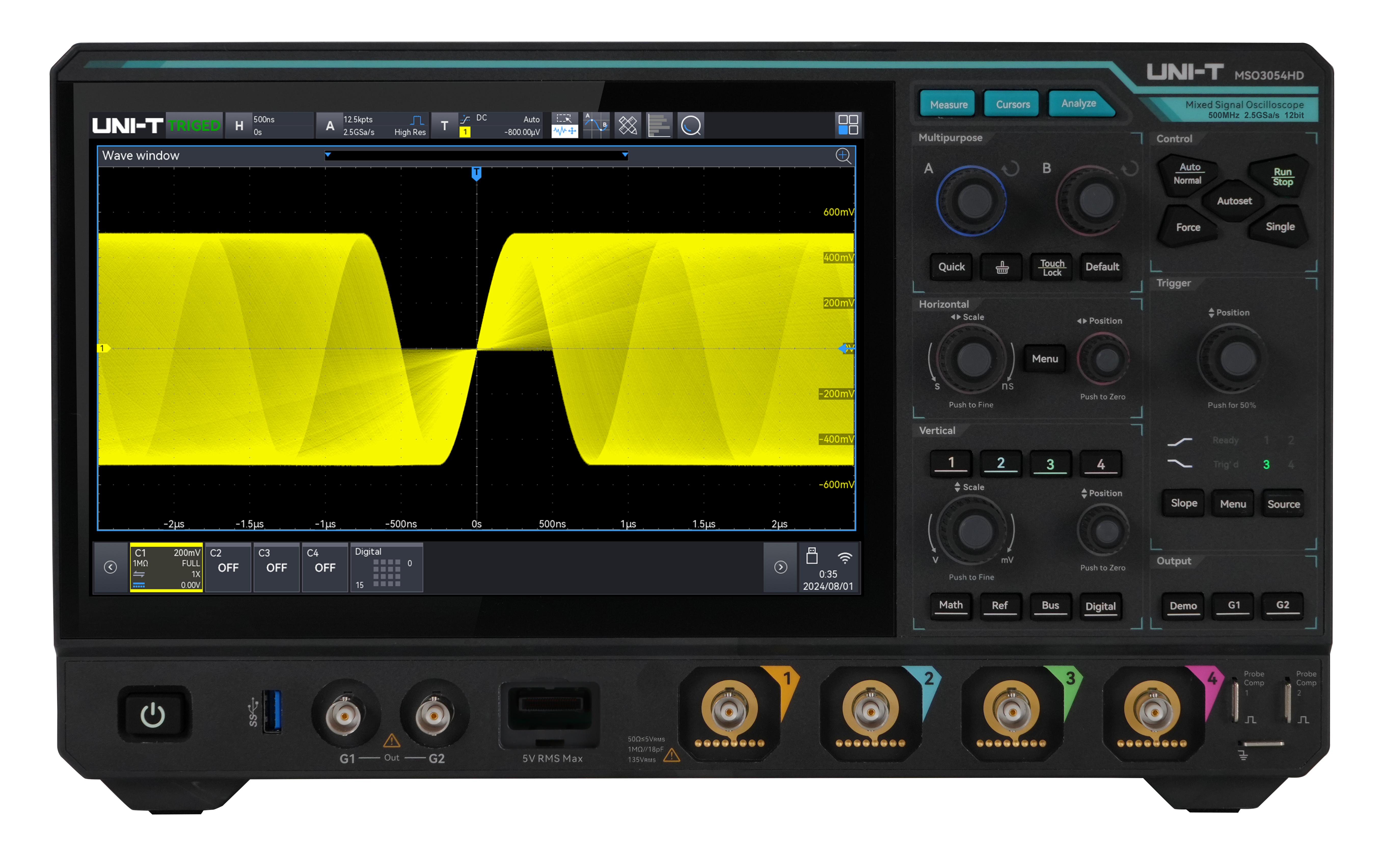Toggle channel C2 on
The height and width of the screenshot is (868, 1380).
coord(227,567)
